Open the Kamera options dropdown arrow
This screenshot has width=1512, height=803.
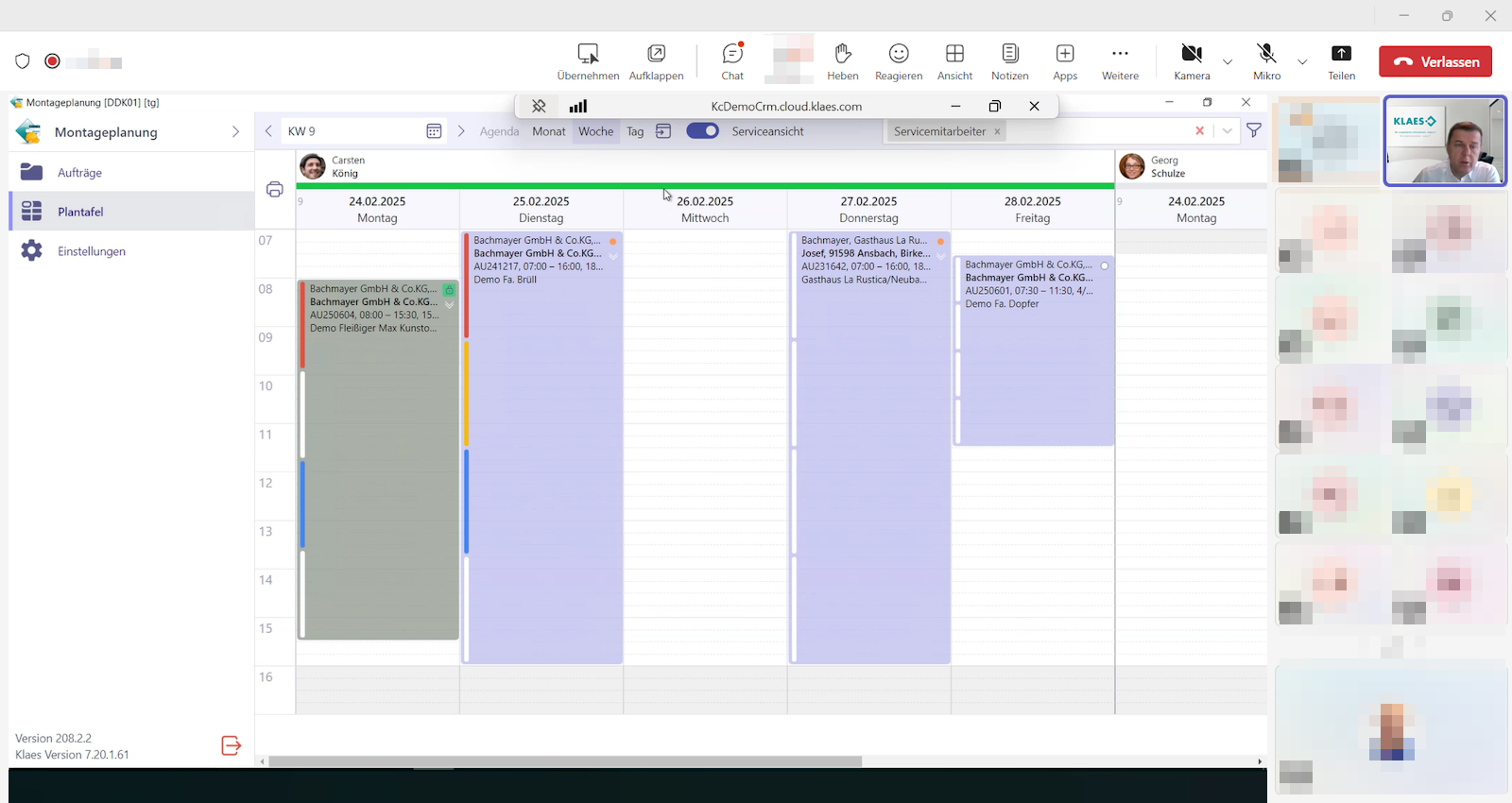click(1228, 62)
